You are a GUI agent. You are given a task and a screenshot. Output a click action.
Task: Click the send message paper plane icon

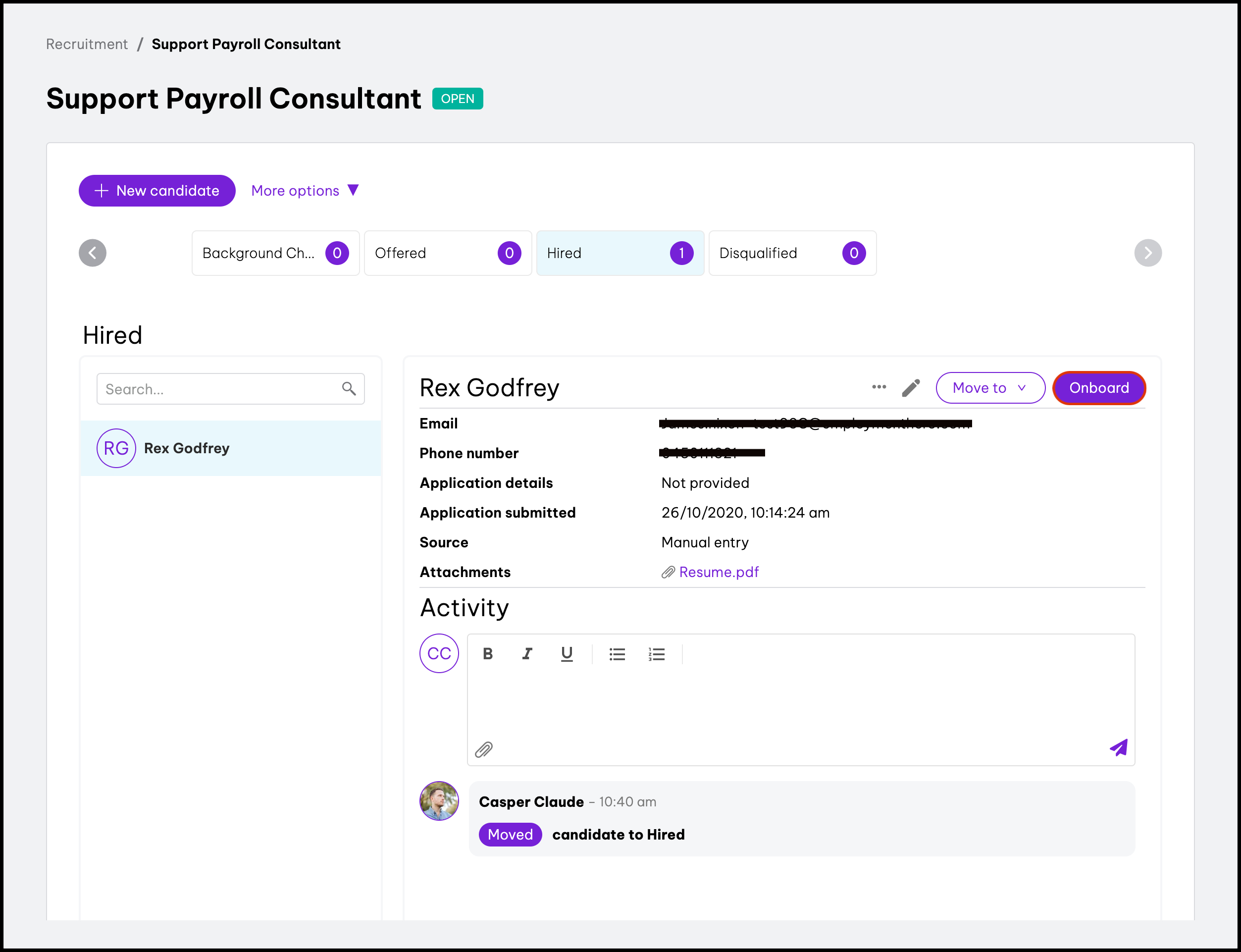coord(1118,748)
